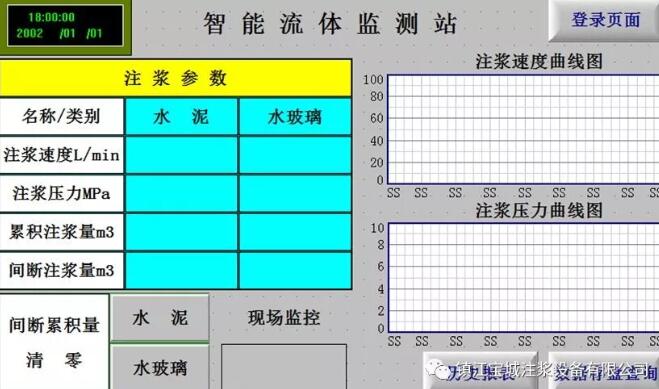Click the 智能流体监测站 title text
659x389 pixels.
click(x=330, y=24)
